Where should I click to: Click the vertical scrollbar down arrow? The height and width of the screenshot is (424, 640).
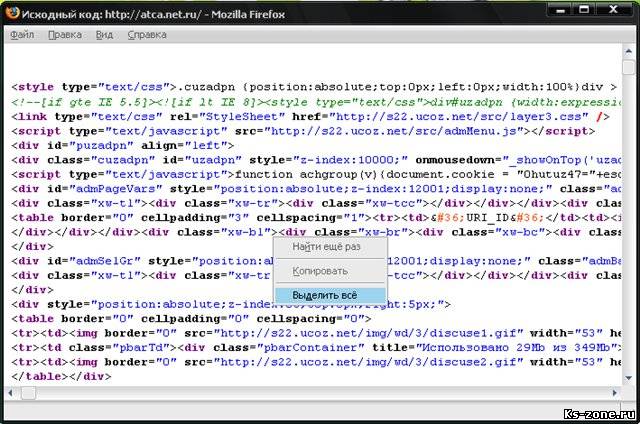pos(629,378)
